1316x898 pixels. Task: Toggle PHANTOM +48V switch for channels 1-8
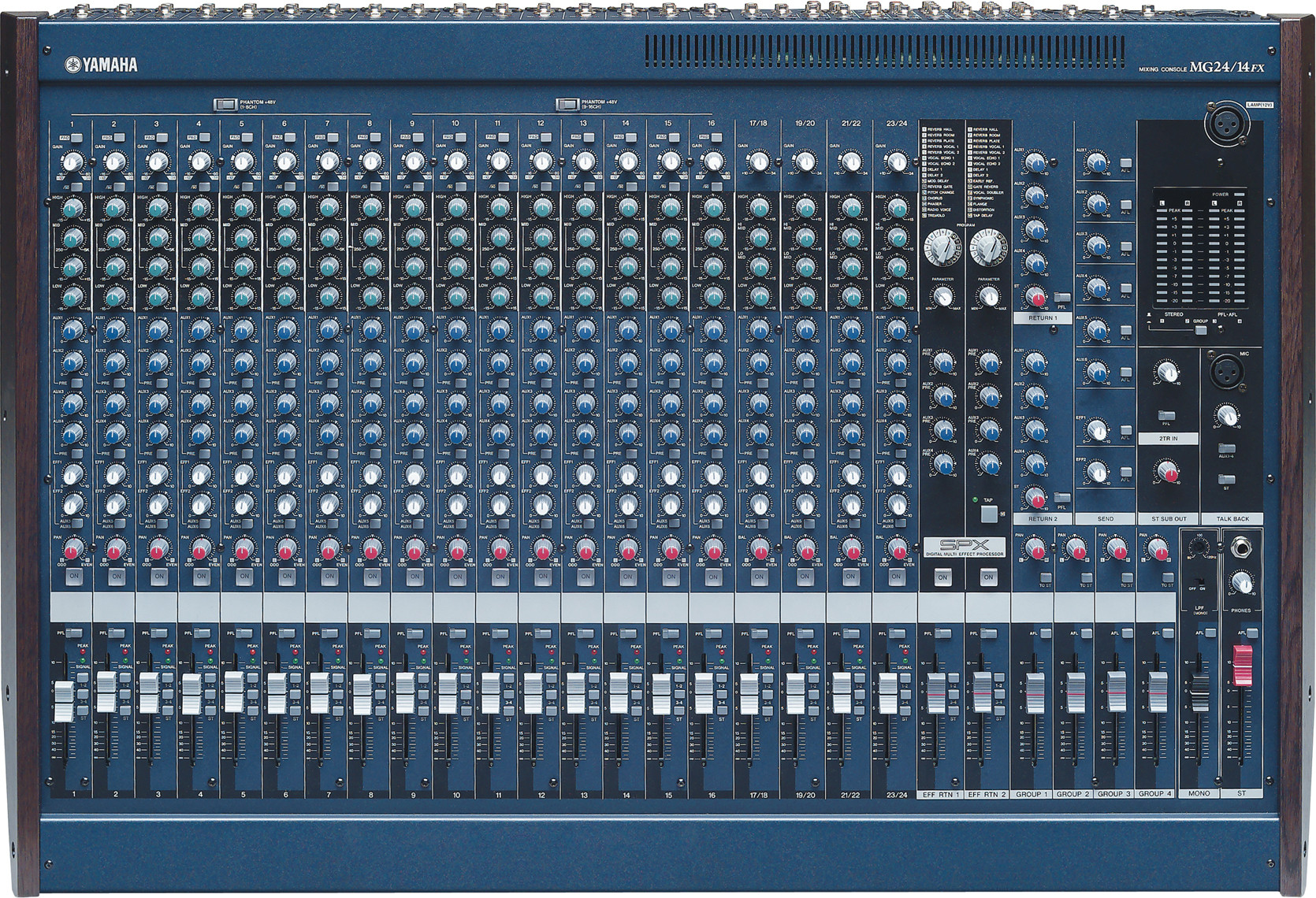tap(225, 103)
